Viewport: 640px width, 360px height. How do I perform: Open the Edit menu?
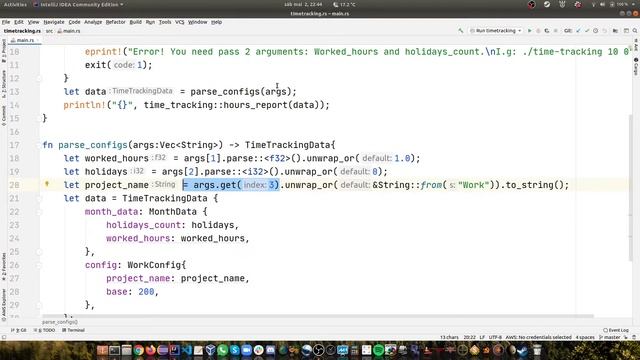click(19, 22)
